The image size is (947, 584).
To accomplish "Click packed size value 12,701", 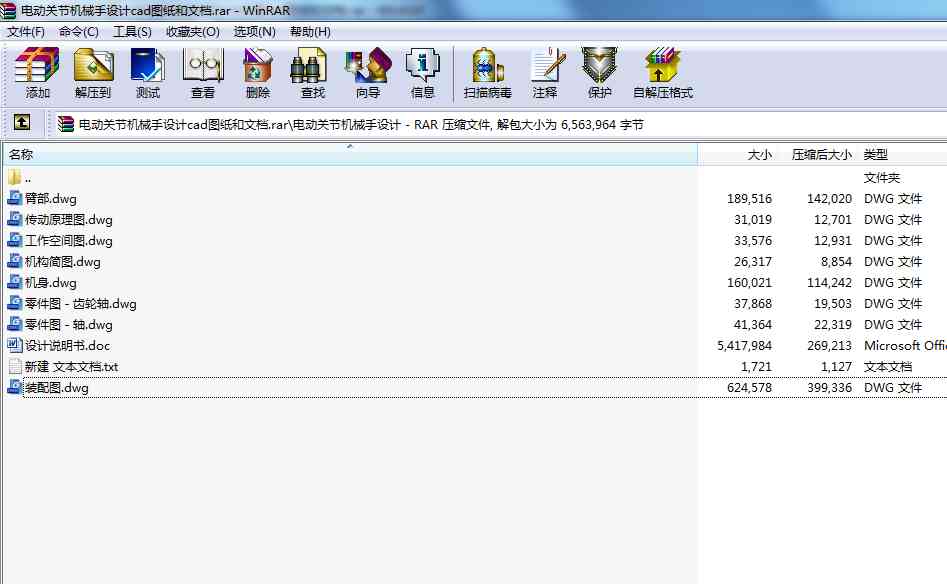I will pyautogui.click(x=832, y=220).
